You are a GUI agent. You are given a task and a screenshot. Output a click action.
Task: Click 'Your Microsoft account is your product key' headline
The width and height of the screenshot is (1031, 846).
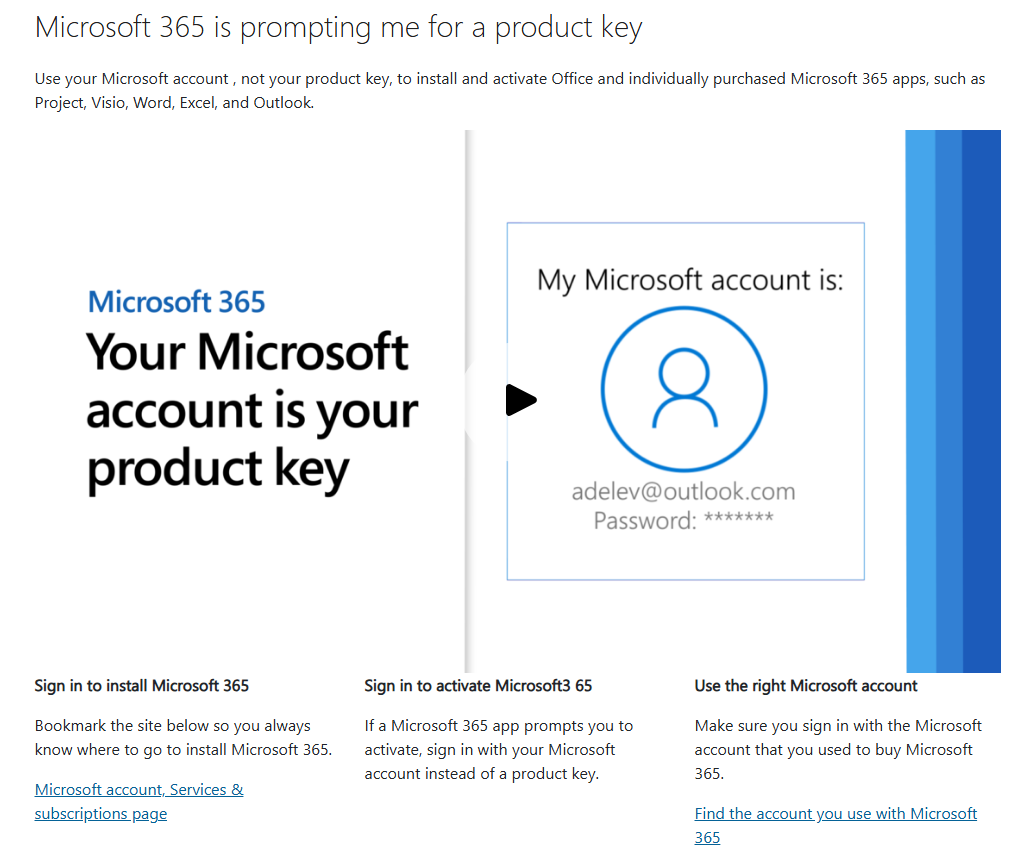click(x=252, y=411)
